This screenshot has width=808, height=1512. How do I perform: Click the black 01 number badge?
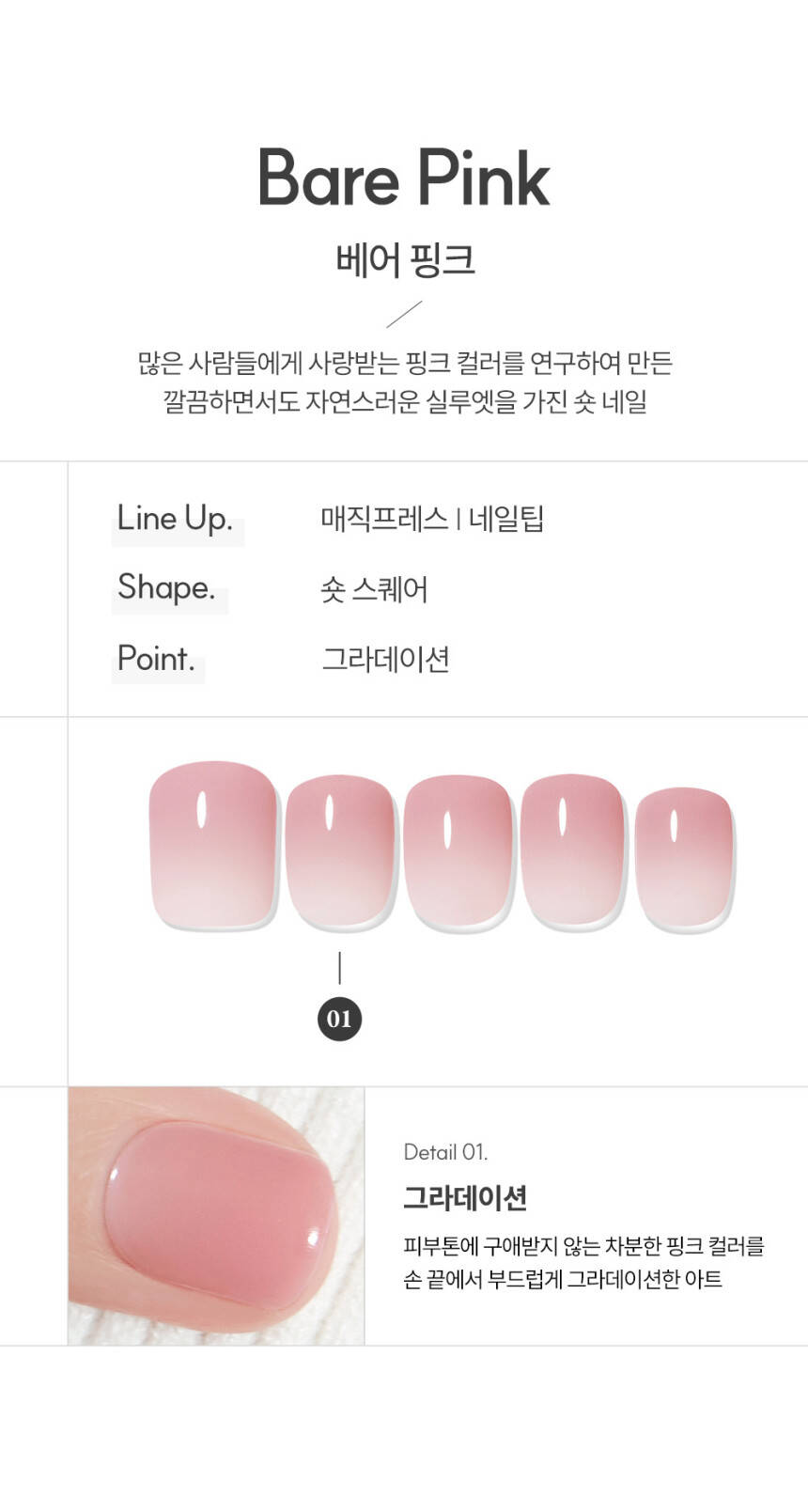pos(339,1019)
